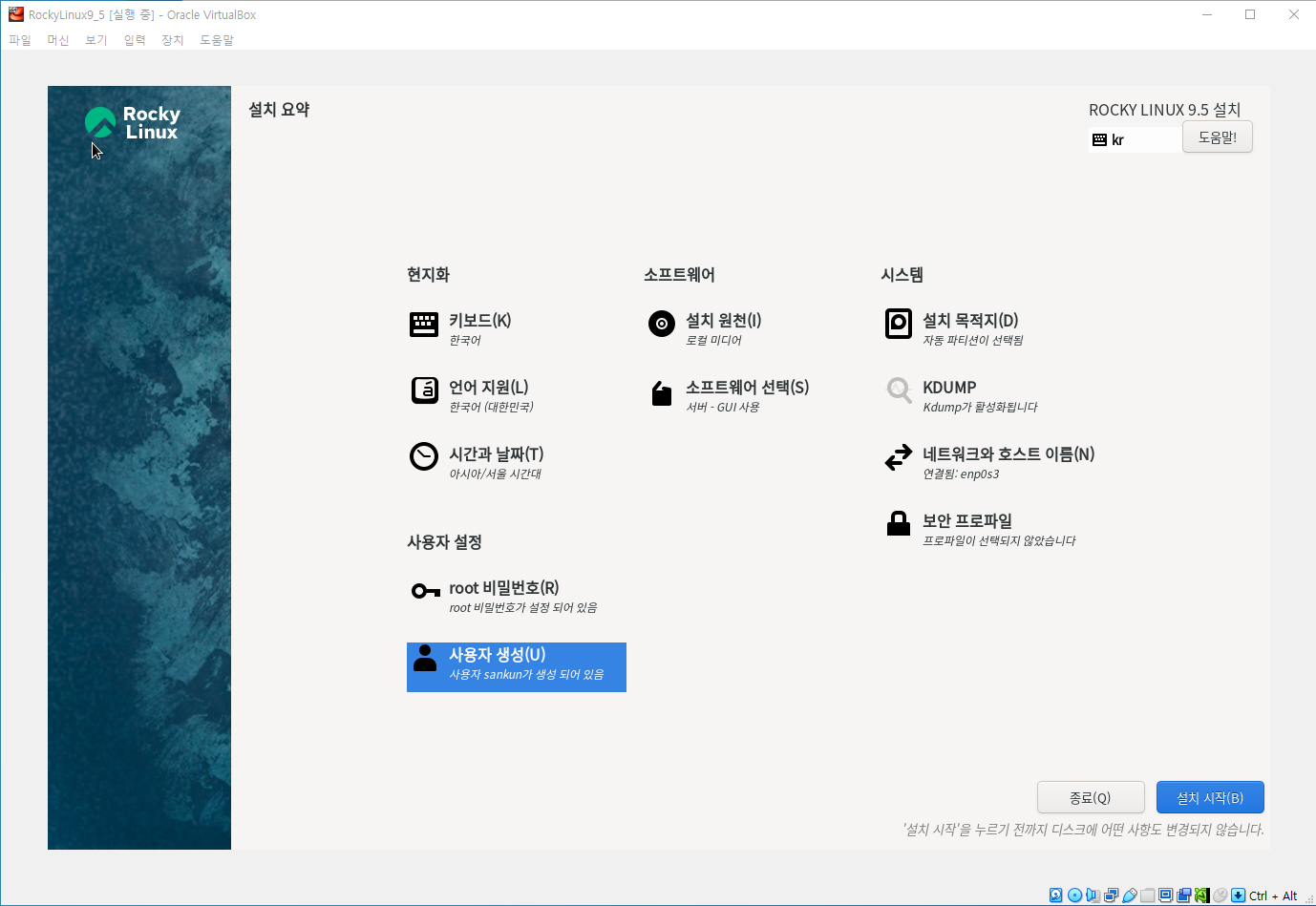Open 설치 목적지(D) settings

pyautogui.click(x=970, y=320)
